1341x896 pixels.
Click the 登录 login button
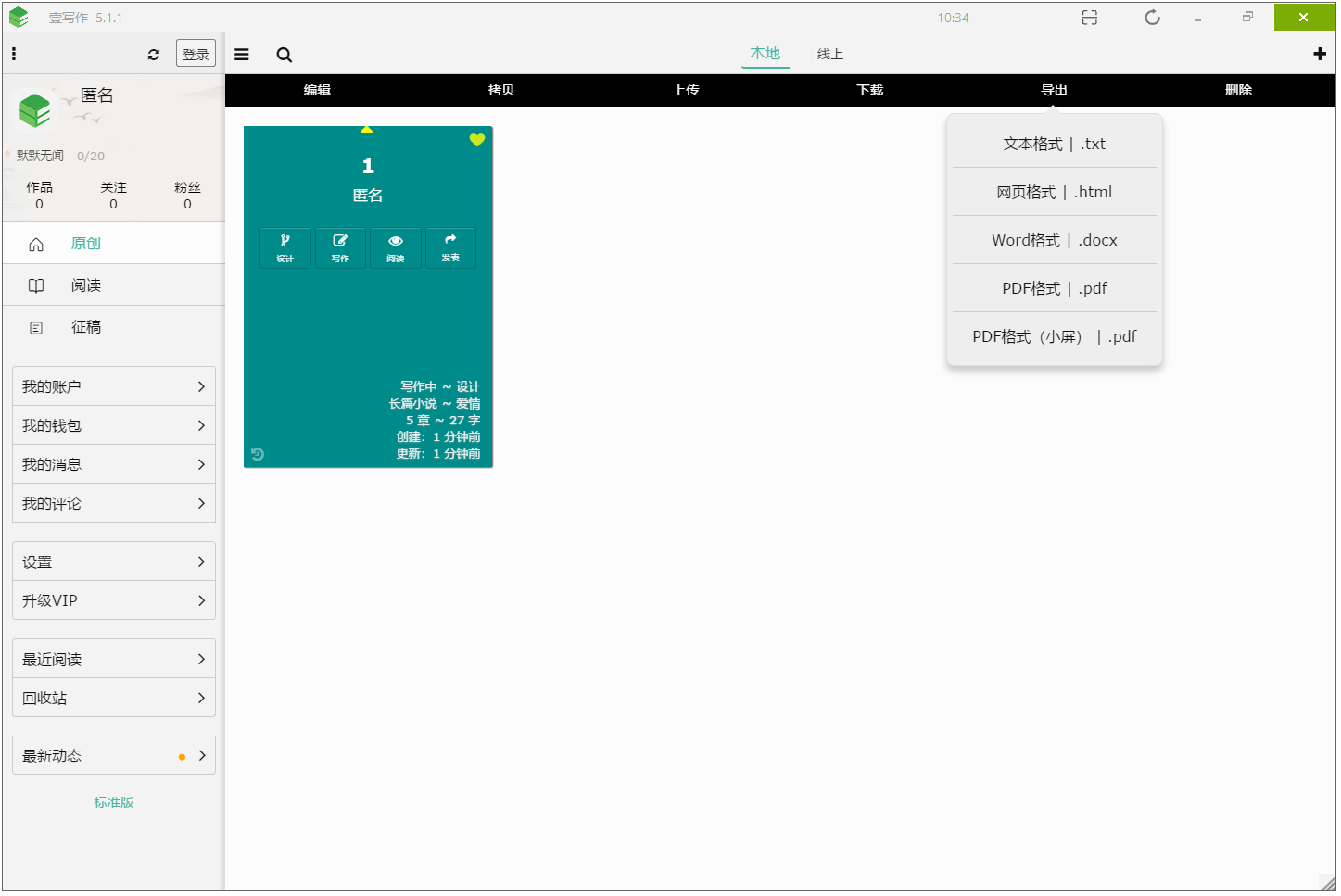coord(196,54)
